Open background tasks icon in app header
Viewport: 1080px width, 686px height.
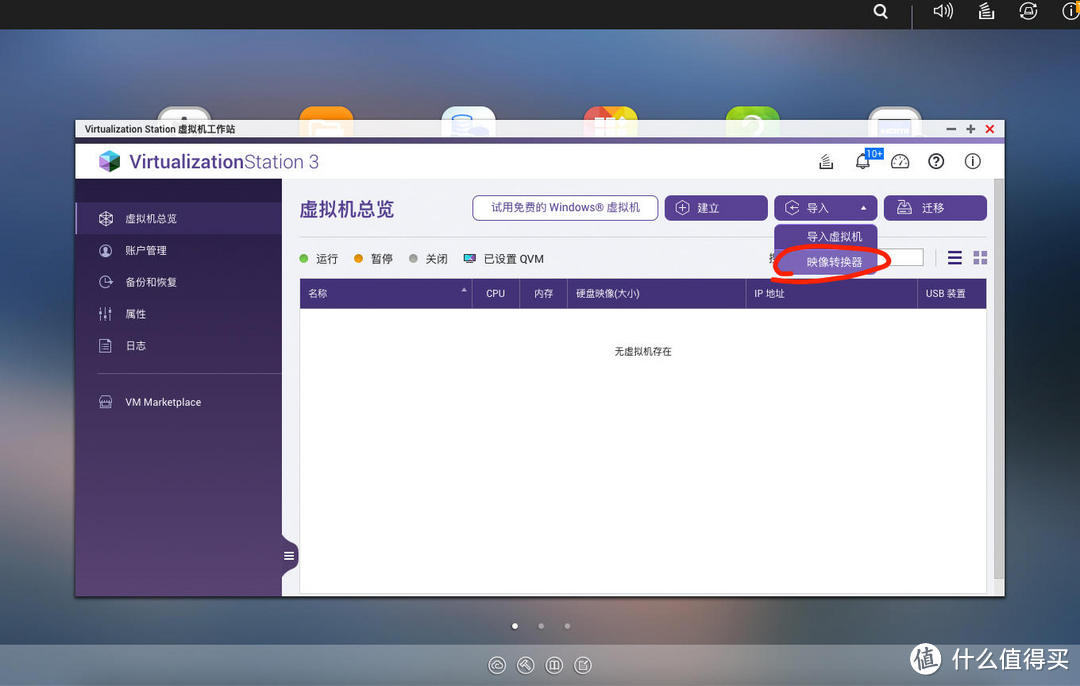826,162
